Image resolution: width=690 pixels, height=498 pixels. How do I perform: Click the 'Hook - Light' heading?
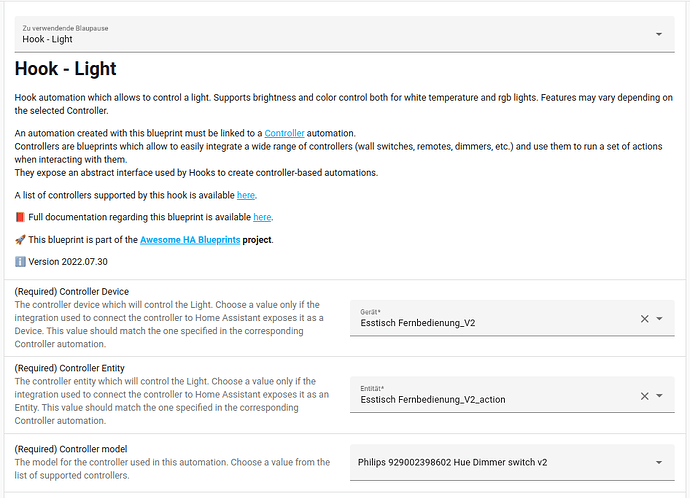66,69
